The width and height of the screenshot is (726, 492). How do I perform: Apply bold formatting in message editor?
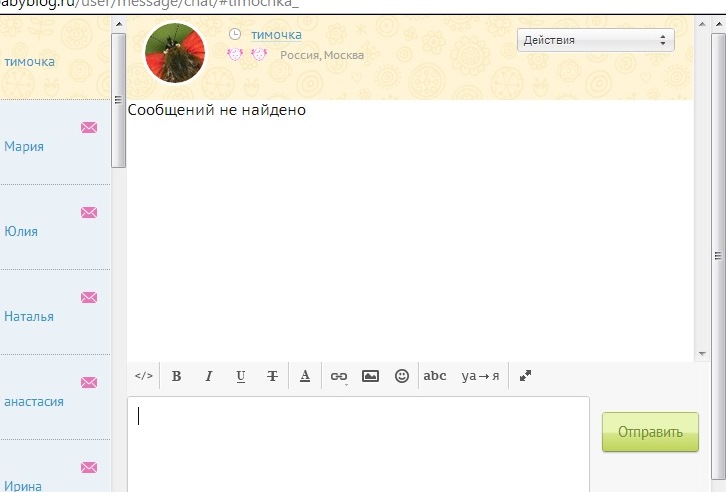[x=176, y=376]
